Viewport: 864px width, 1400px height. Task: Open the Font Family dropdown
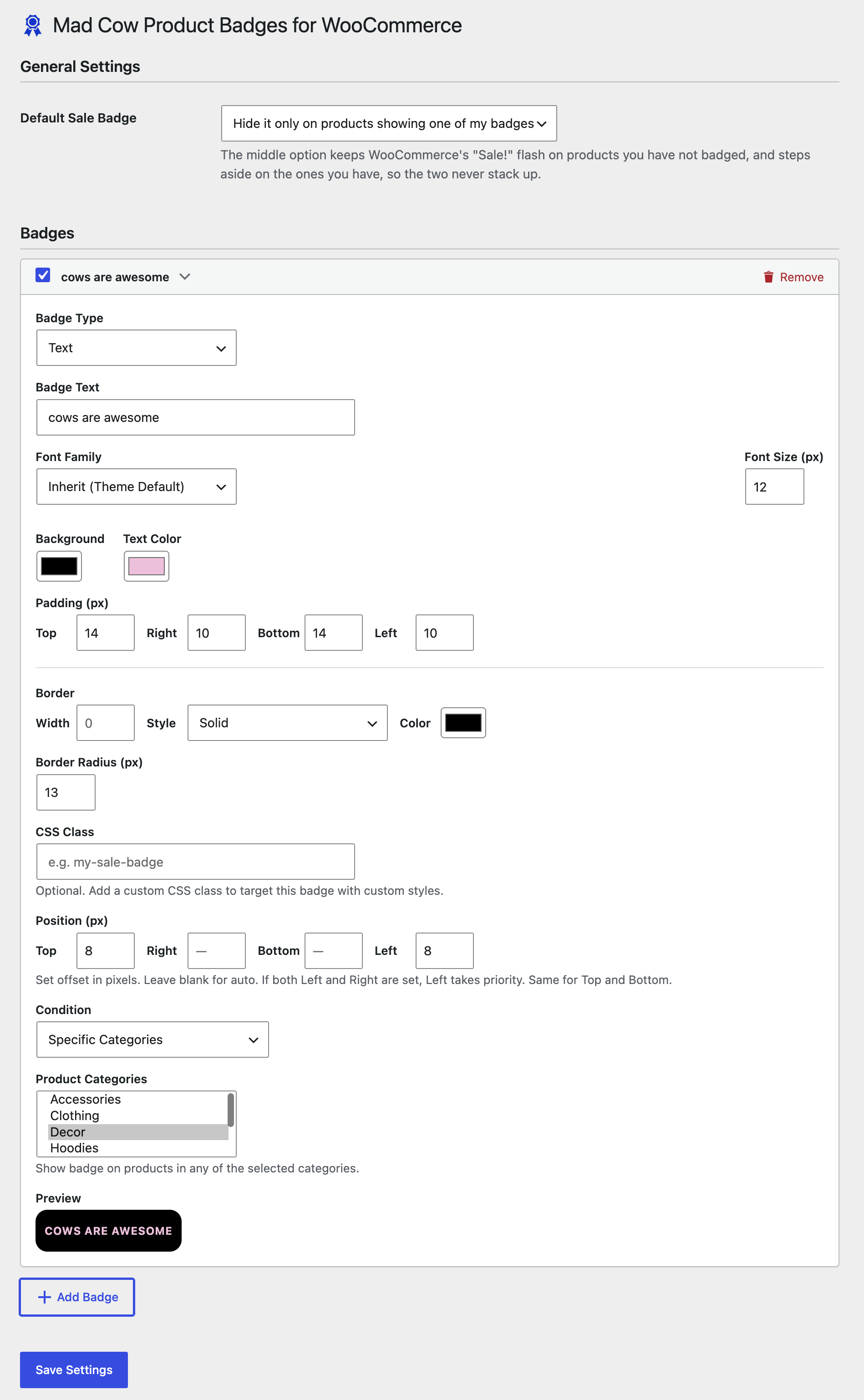tap(136, 487)
